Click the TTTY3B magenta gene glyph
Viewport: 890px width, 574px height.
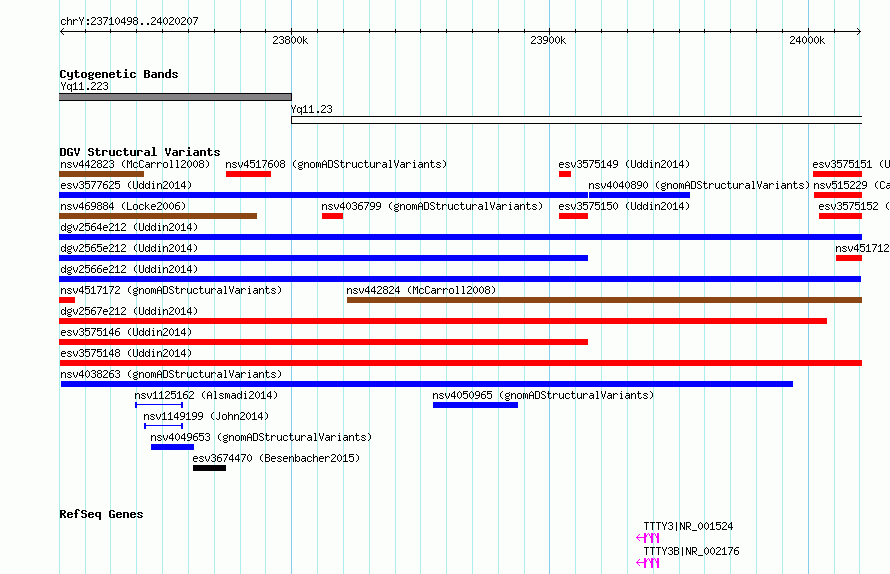[648, 563]
